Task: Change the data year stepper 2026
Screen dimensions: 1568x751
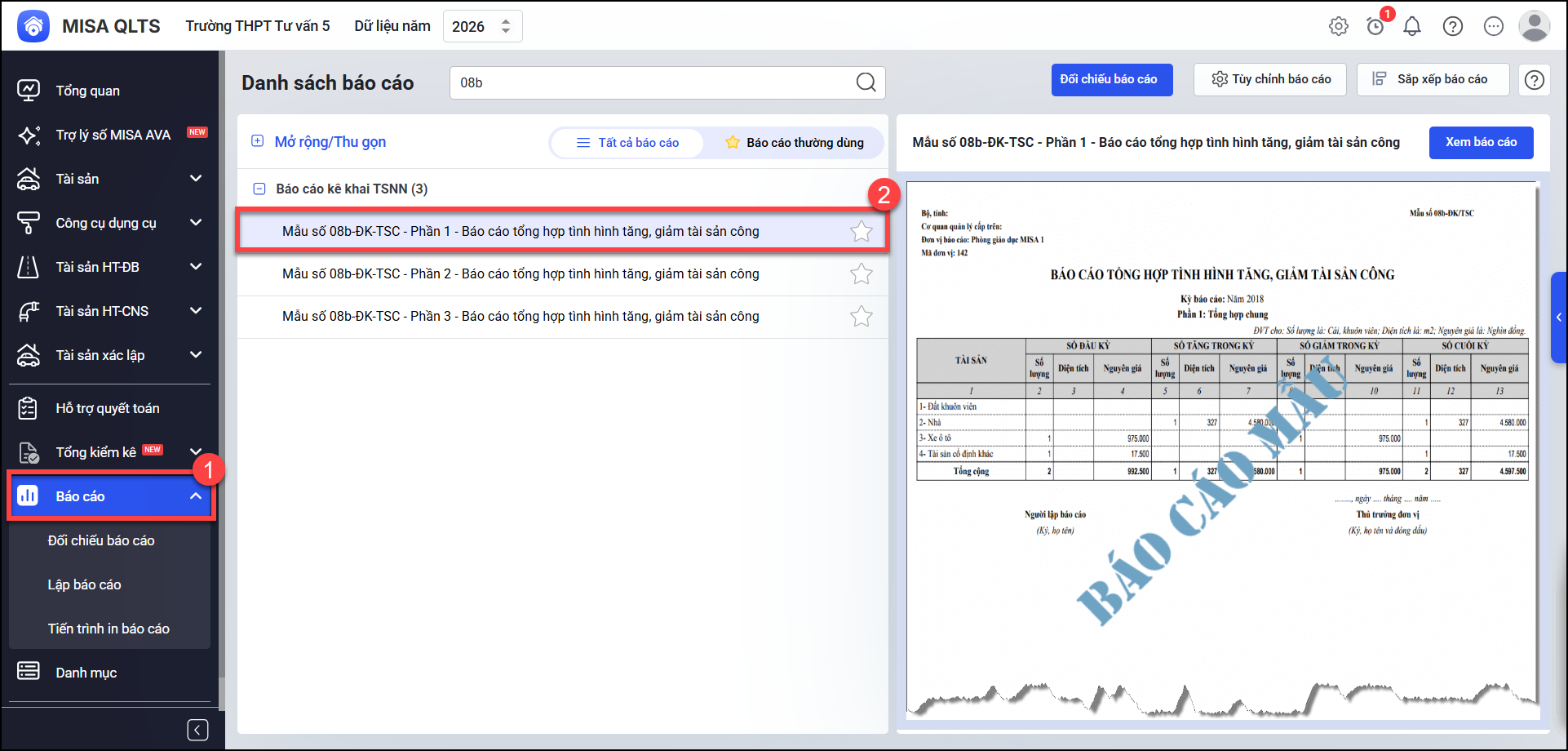Action: 506,26
